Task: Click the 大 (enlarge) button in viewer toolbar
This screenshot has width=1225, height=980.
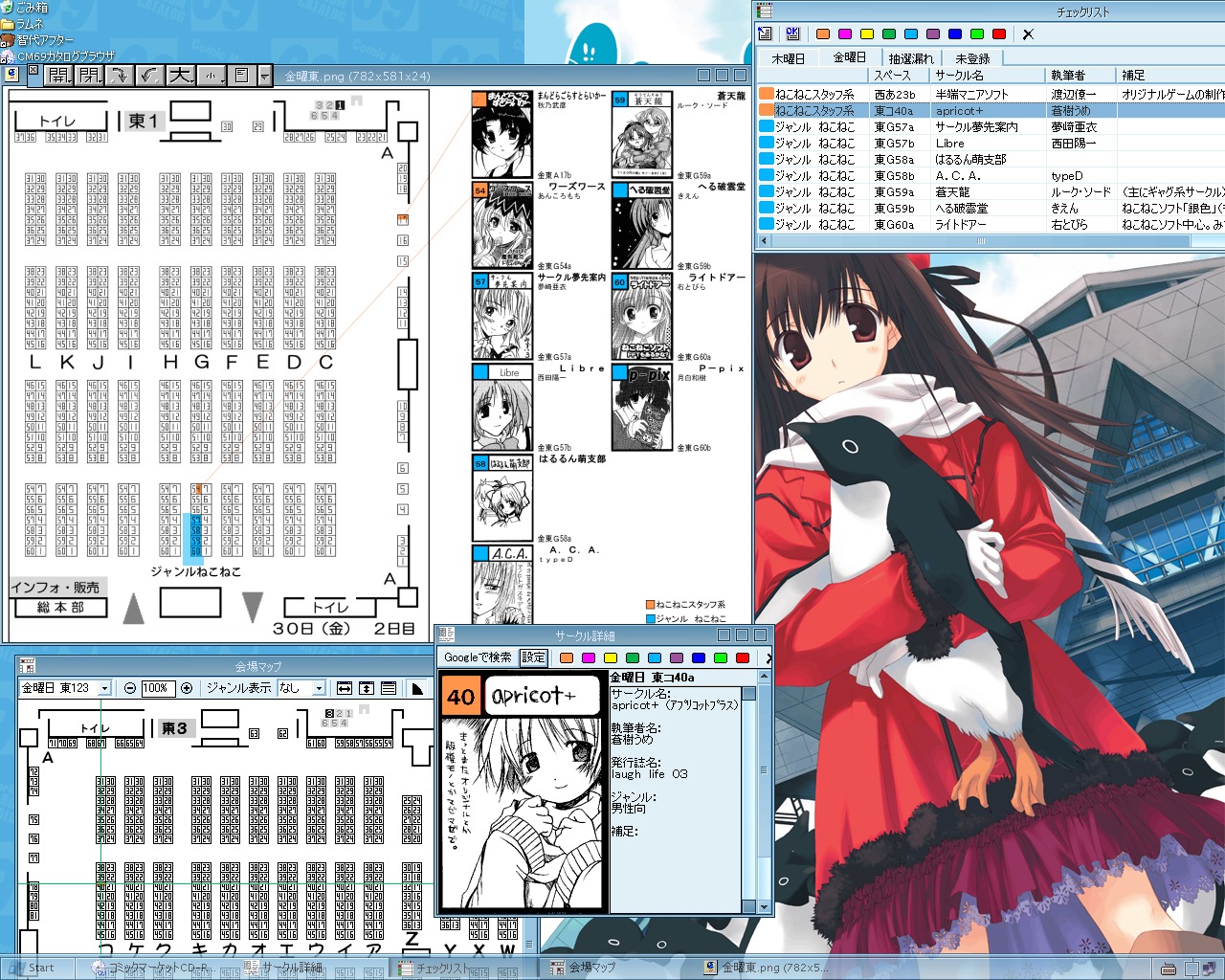Action: click(180, 75)
